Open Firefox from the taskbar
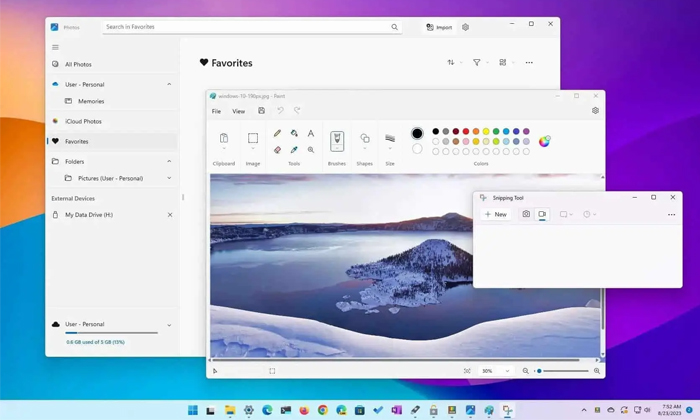 click(x=304, y=410)
